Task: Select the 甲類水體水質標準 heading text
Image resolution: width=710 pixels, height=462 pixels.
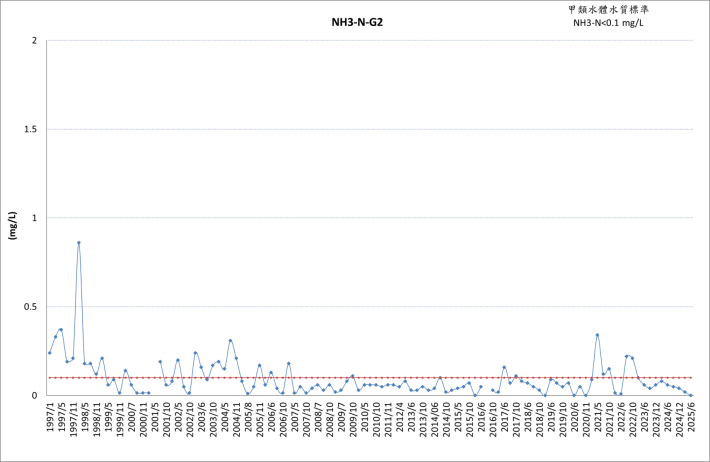Action: coord(608,10)
